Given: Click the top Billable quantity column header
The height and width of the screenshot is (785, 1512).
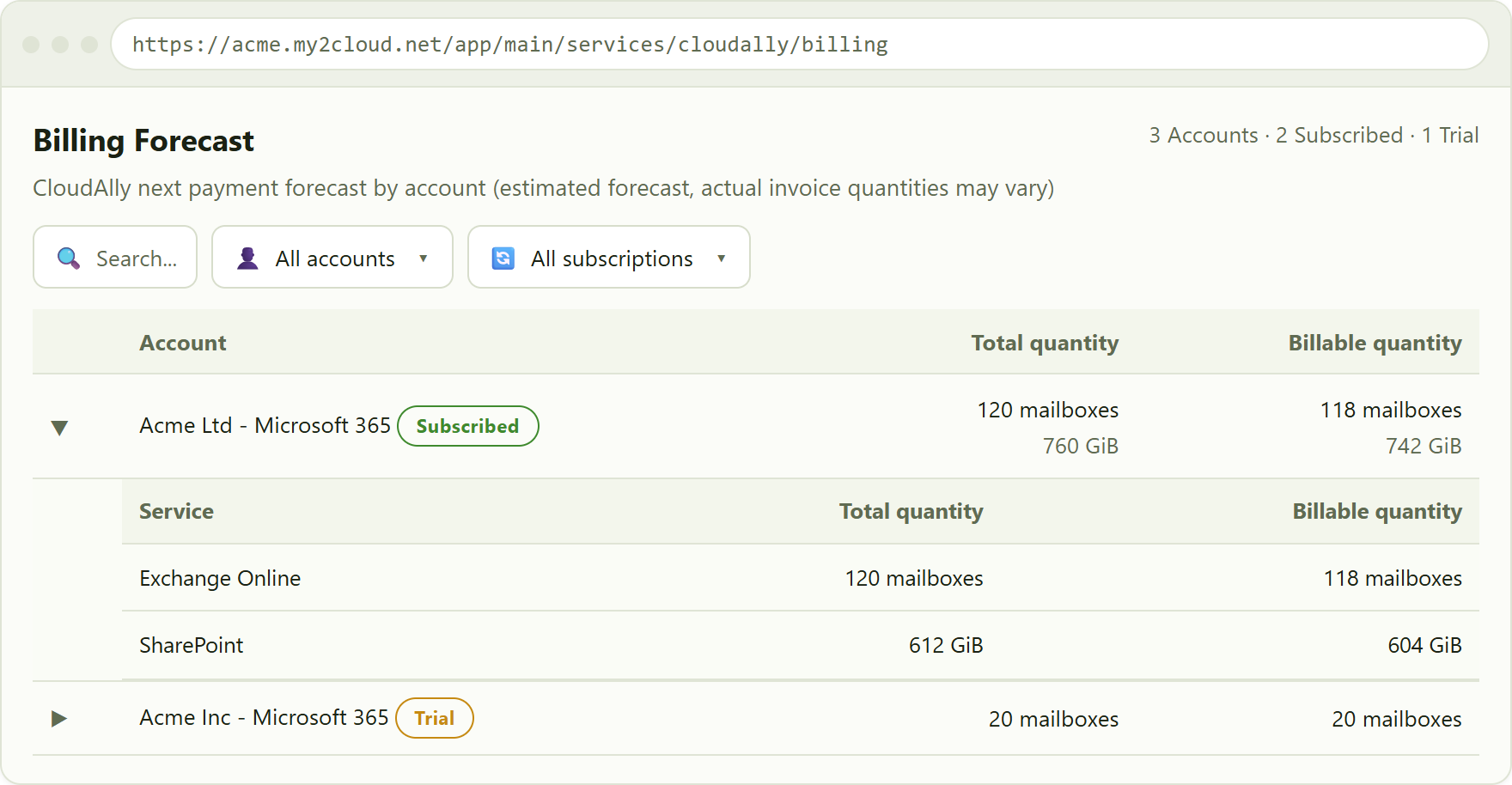Looking at the screenshot, I should tap(1375, 344).
